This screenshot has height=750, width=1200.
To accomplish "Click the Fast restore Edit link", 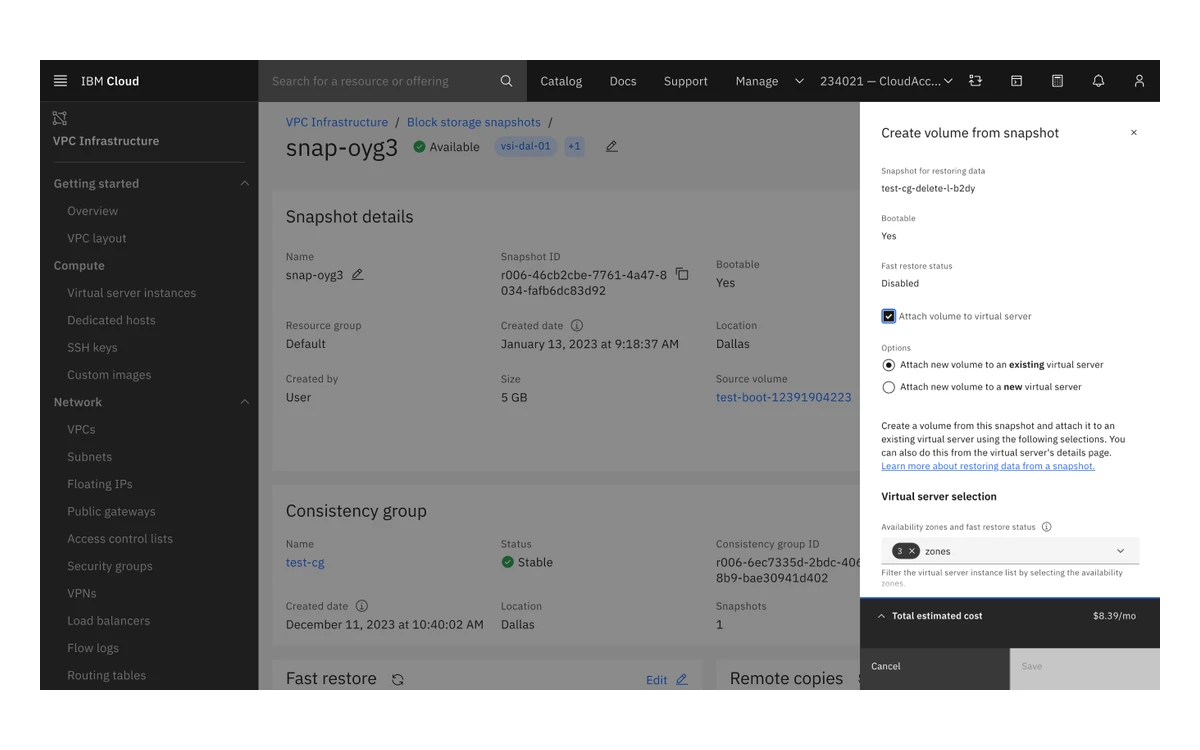I will pos(656,680).
